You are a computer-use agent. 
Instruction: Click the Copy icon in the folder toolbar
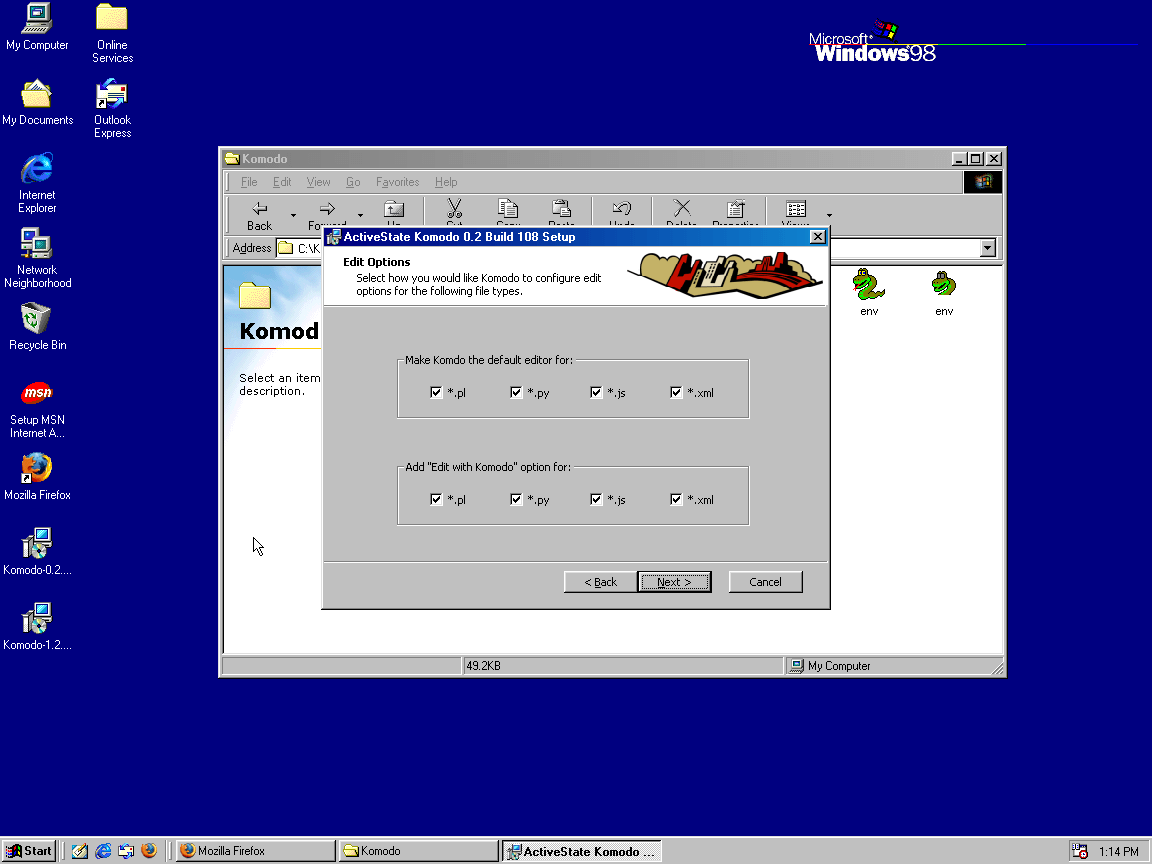tap(508, 209)
